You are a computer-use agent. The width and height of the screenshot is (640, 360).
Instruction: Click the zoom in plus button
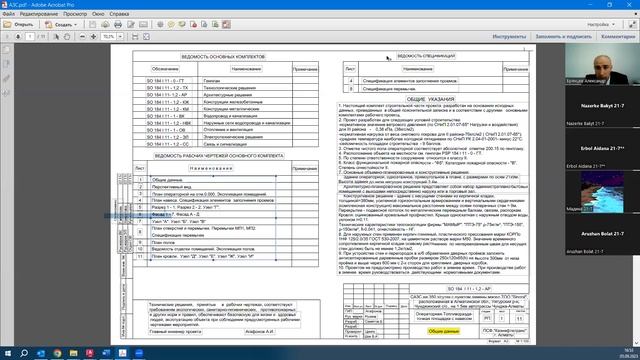pyautogui.click(x=93, y=37)
